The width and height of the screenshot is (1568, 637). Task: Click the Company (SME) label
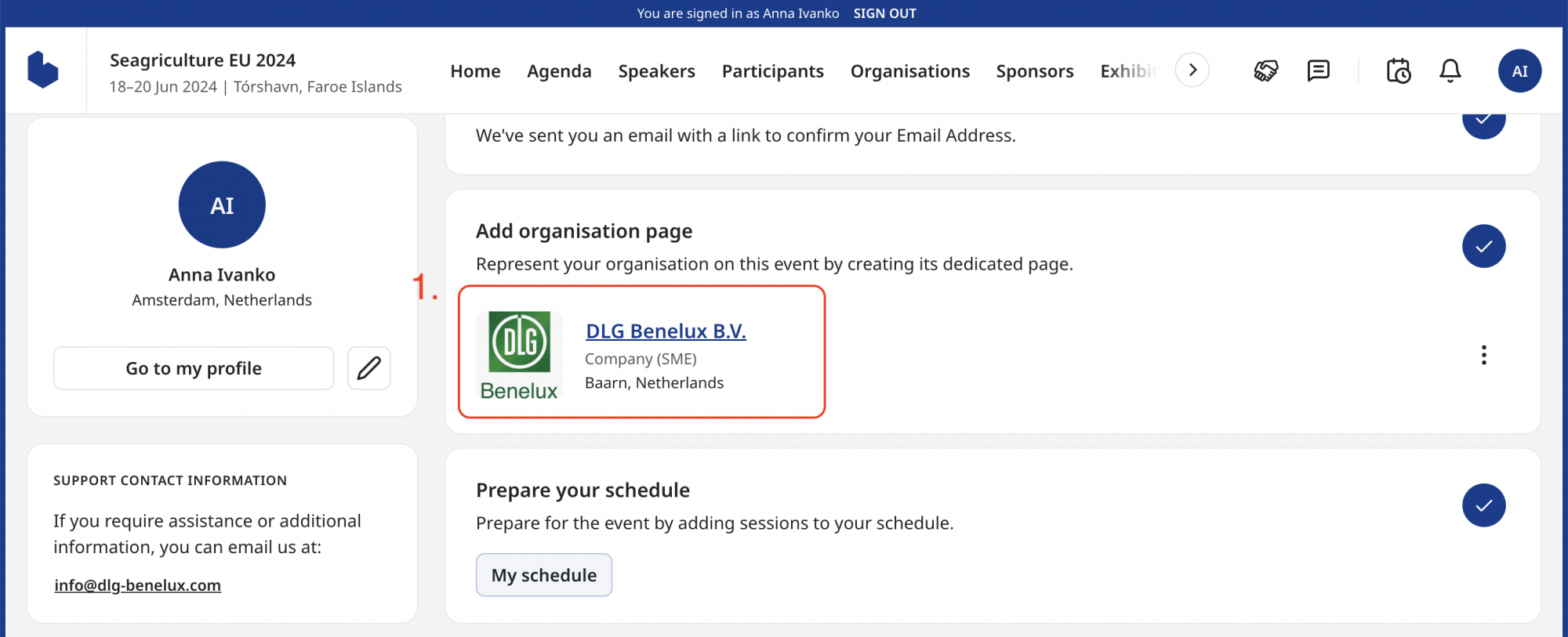pos(641,359)
